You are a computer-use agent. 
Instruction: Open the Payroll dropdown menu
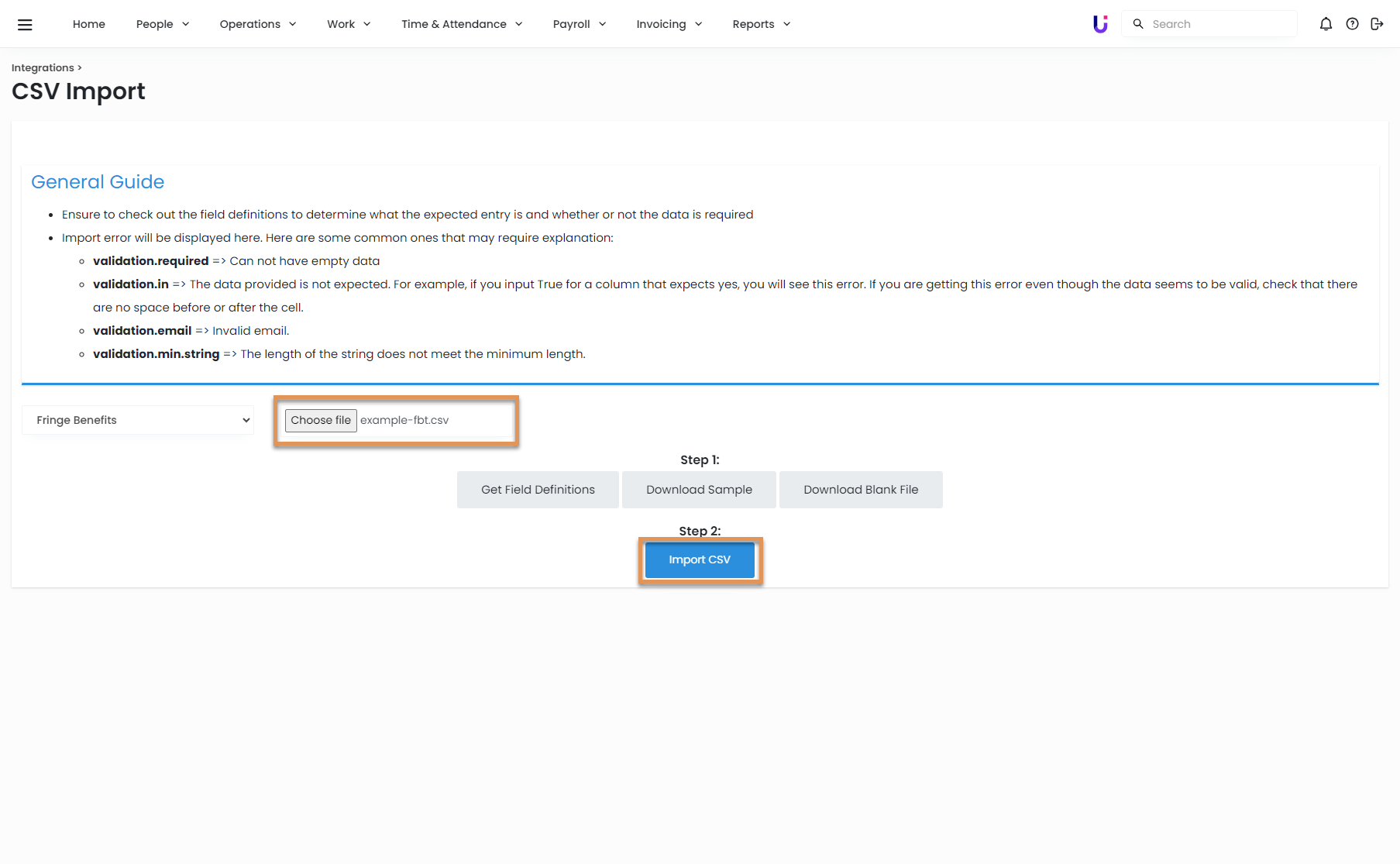click(x=580, y=24)
